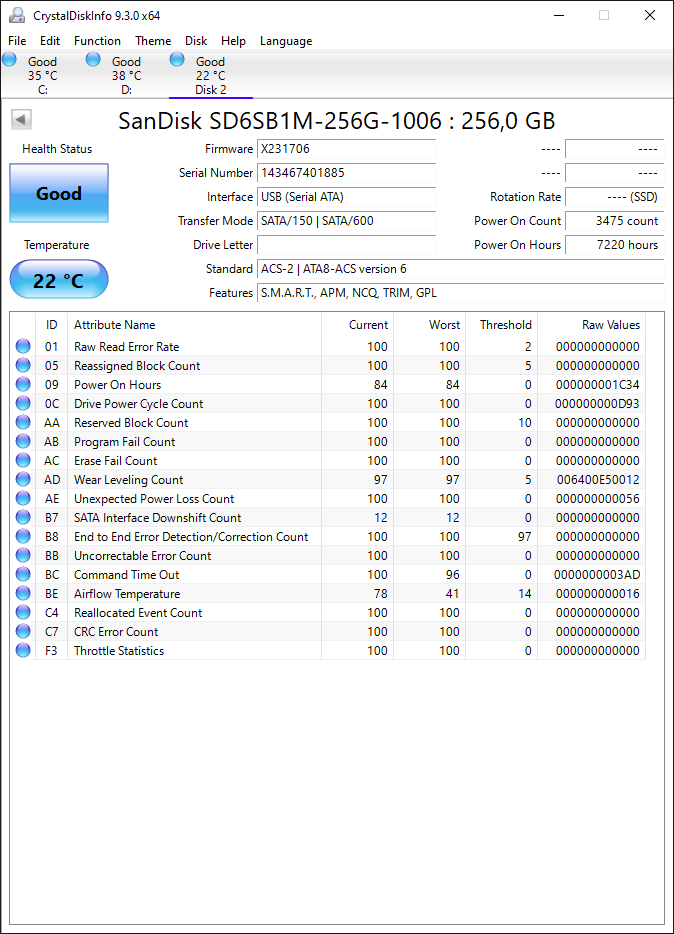Open the Theme menu
This screenshot has width=674, height=934.
tap(153, 41)
